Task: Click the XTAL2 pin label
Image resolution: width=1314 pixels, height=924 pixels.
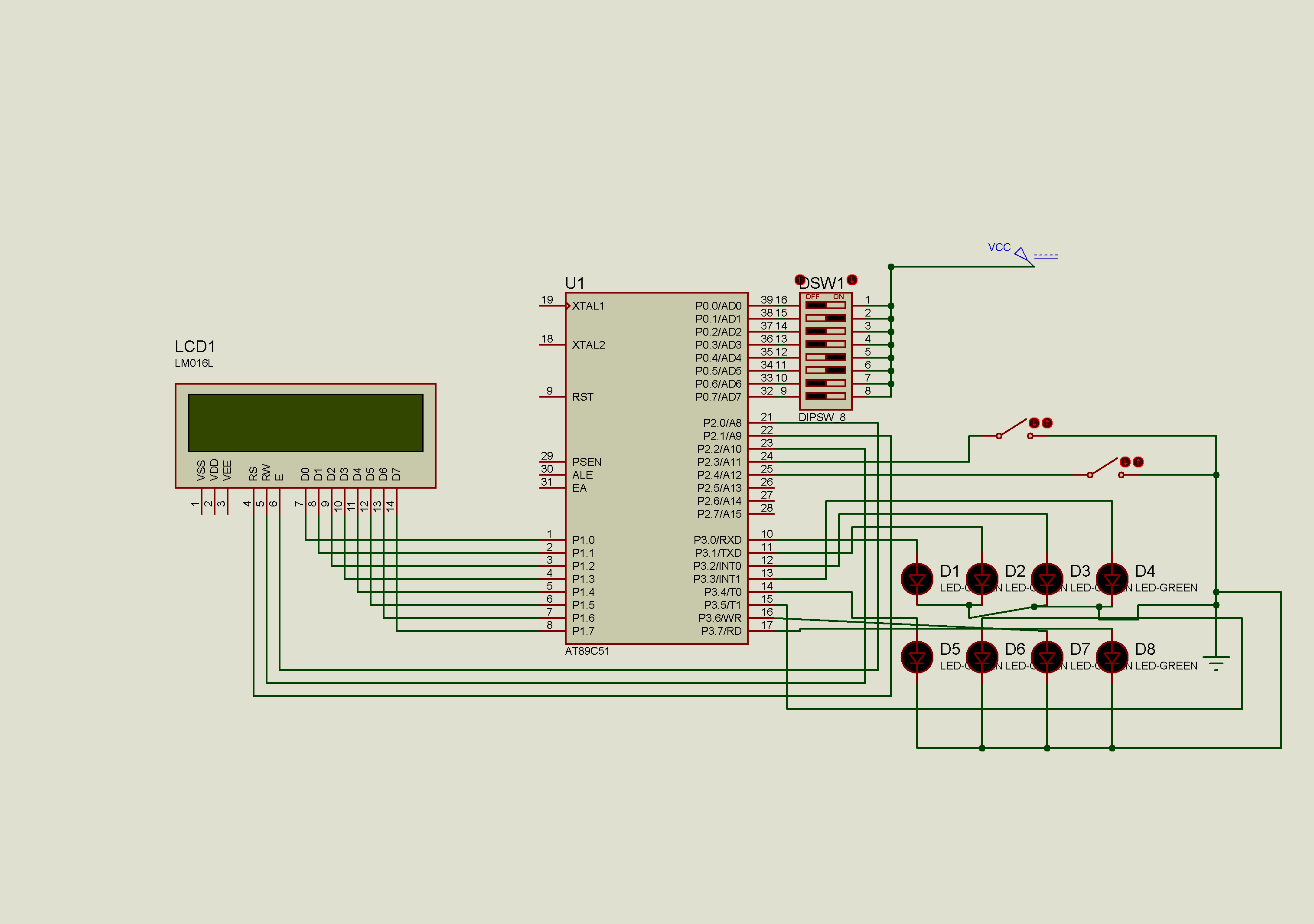Action: tap(588, 345)
